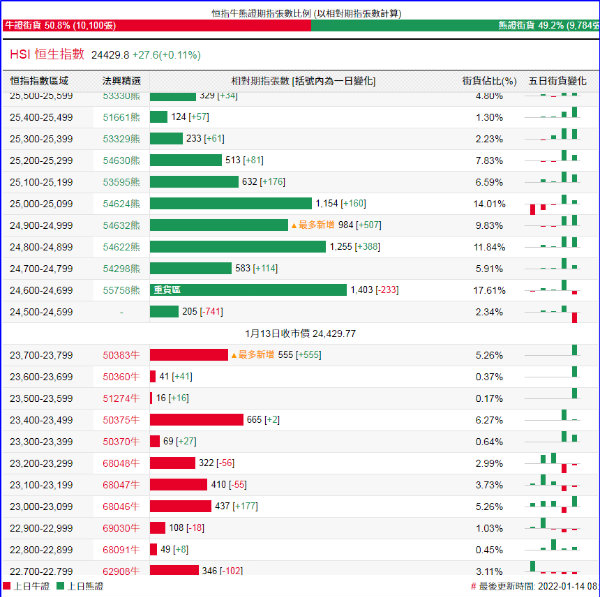Viewport: 600px width, 597px height.
Task: Open the 55758熊 warrant link
Action: click(x=121, y=290)
